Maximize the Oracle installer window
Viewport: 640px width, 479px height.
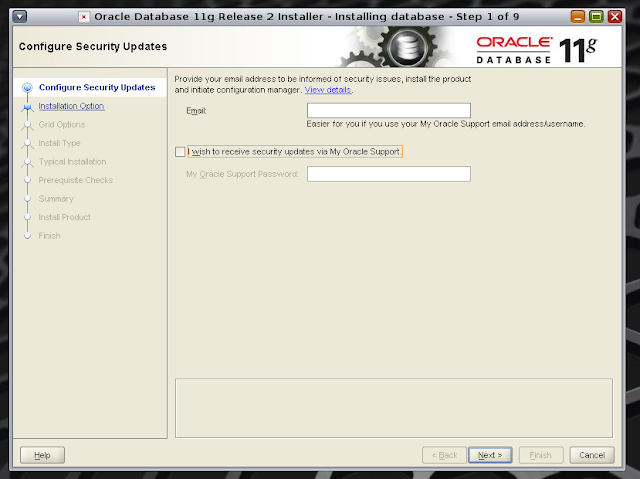[596, 17]
